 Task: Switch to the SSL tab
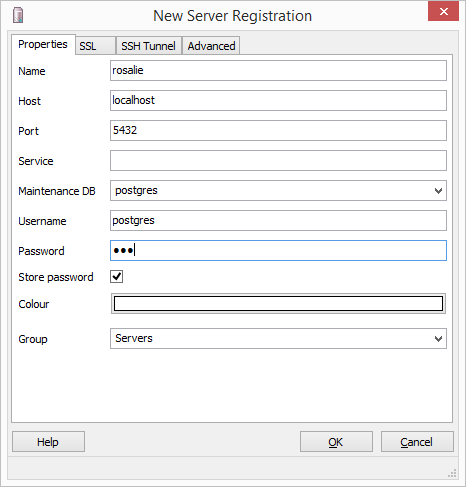coord(96,46)
